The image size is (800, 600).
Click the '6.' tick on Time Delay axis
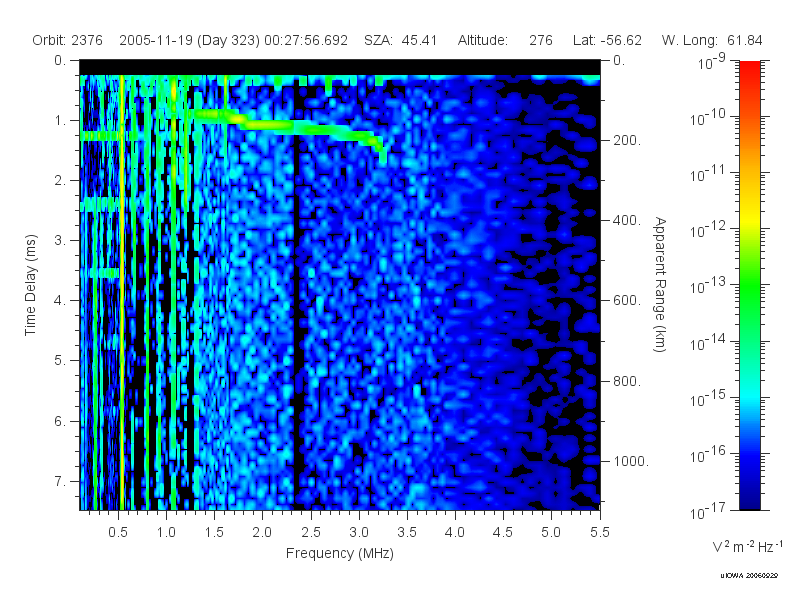click(x=60, y=421)
